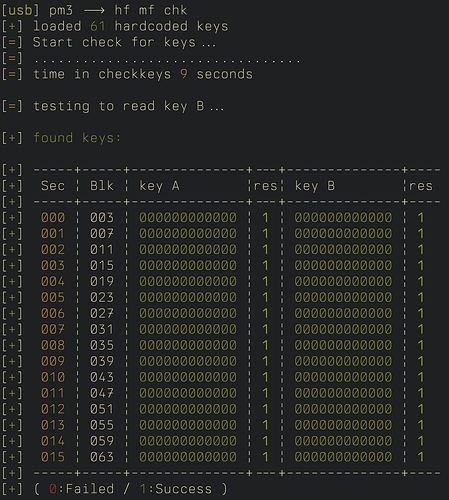The height and width of the screenshot is (500, 449).
Task: Click the 'Sec' column header
Action: [53, 186]
